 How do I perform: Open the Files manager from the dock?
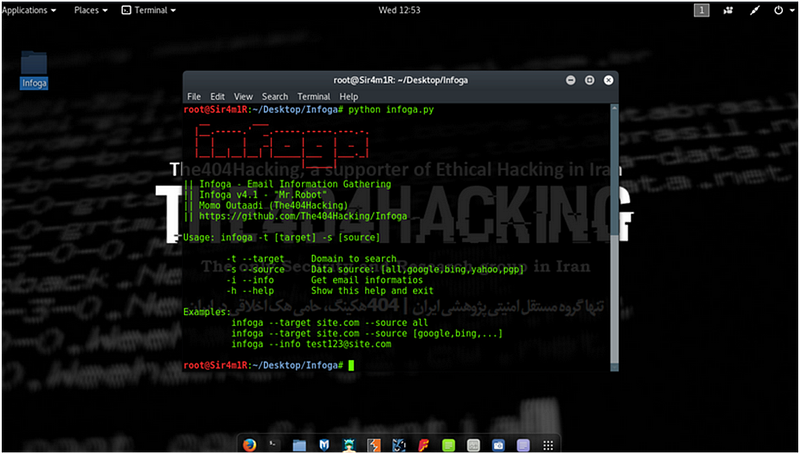coord(299,445)
